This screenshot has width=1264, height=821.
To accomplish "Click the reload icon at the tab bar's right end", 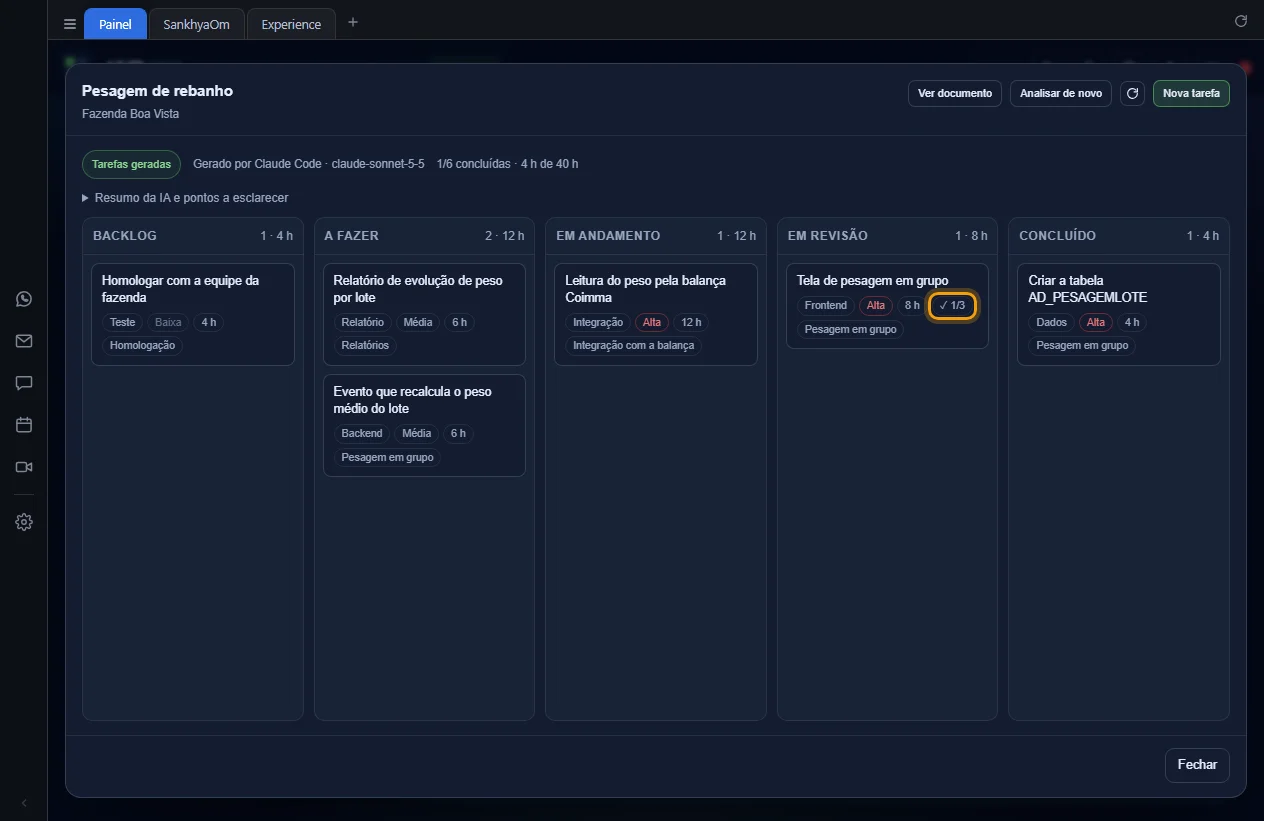I will [x=1241, y=21].
